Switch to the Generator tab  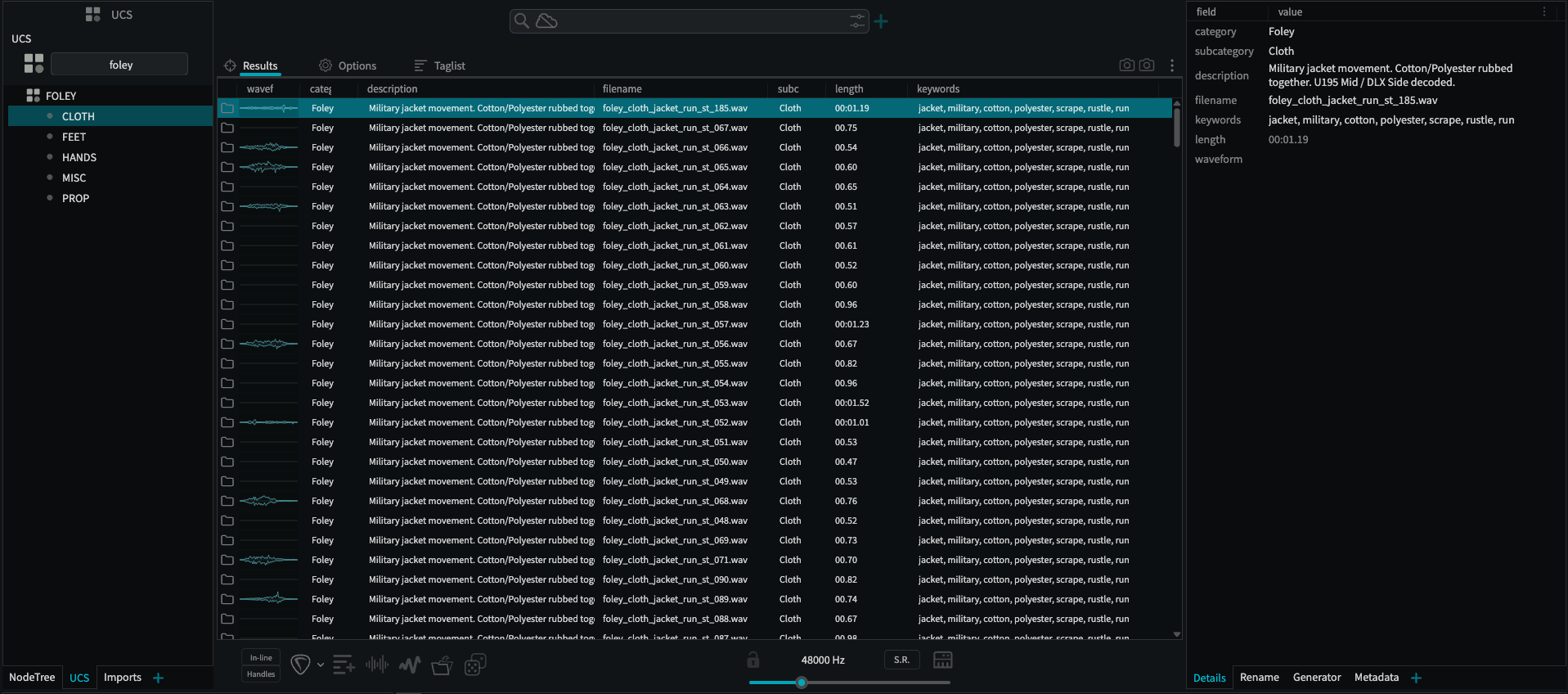[x=1317, y=678]
